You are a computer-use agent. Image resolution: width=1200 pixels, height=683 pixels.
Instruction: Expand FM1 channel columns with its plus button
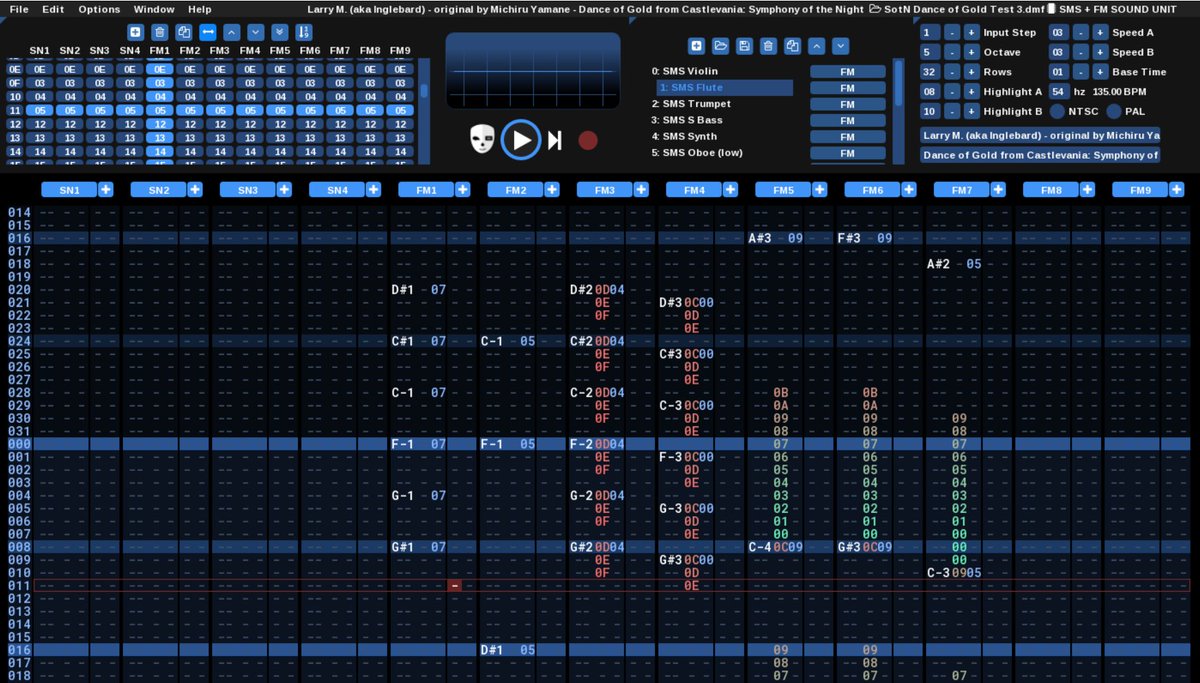click(x=463, y=189)
